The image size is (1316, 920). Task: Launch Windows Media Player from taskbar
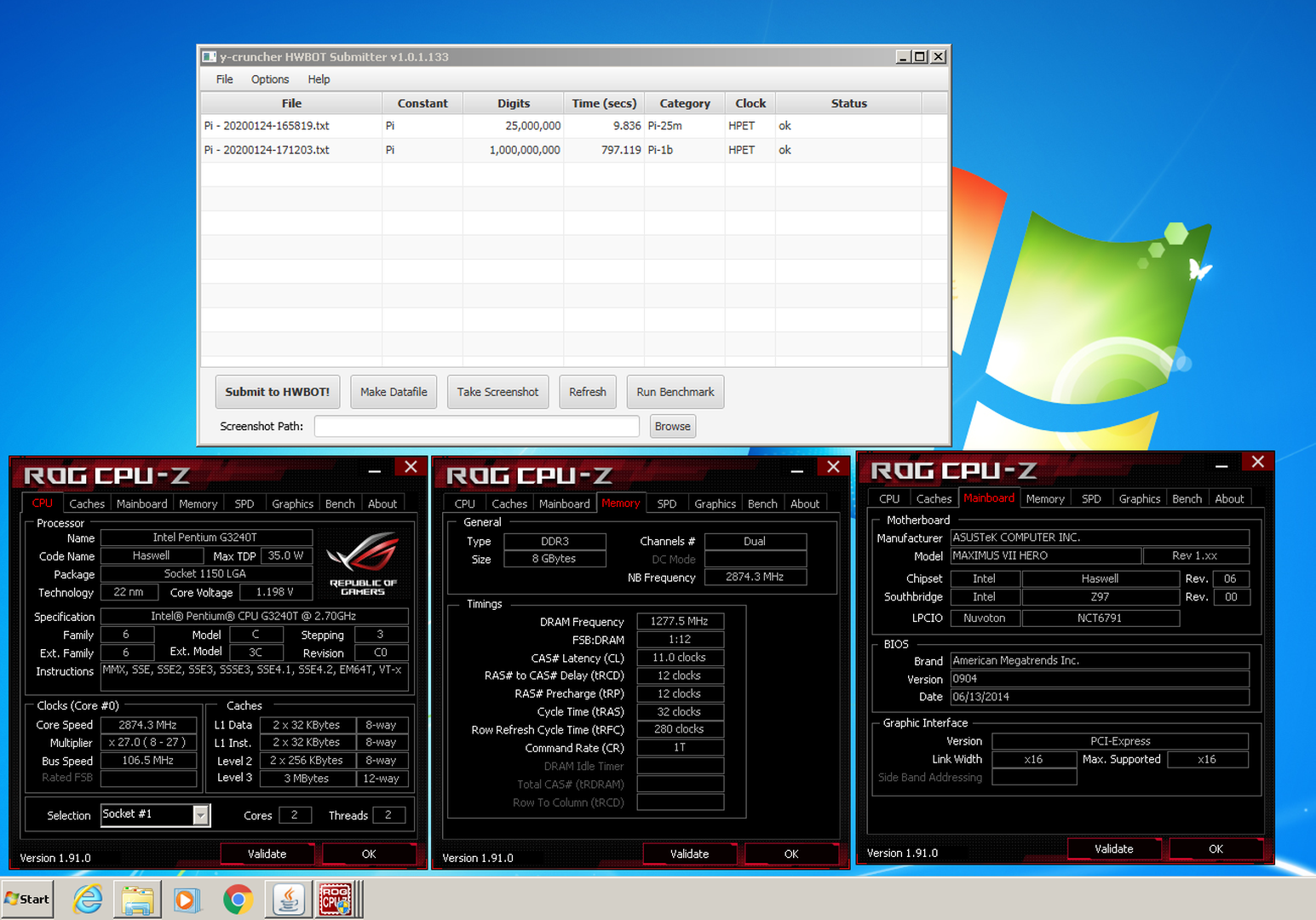(x=187, y=900)
